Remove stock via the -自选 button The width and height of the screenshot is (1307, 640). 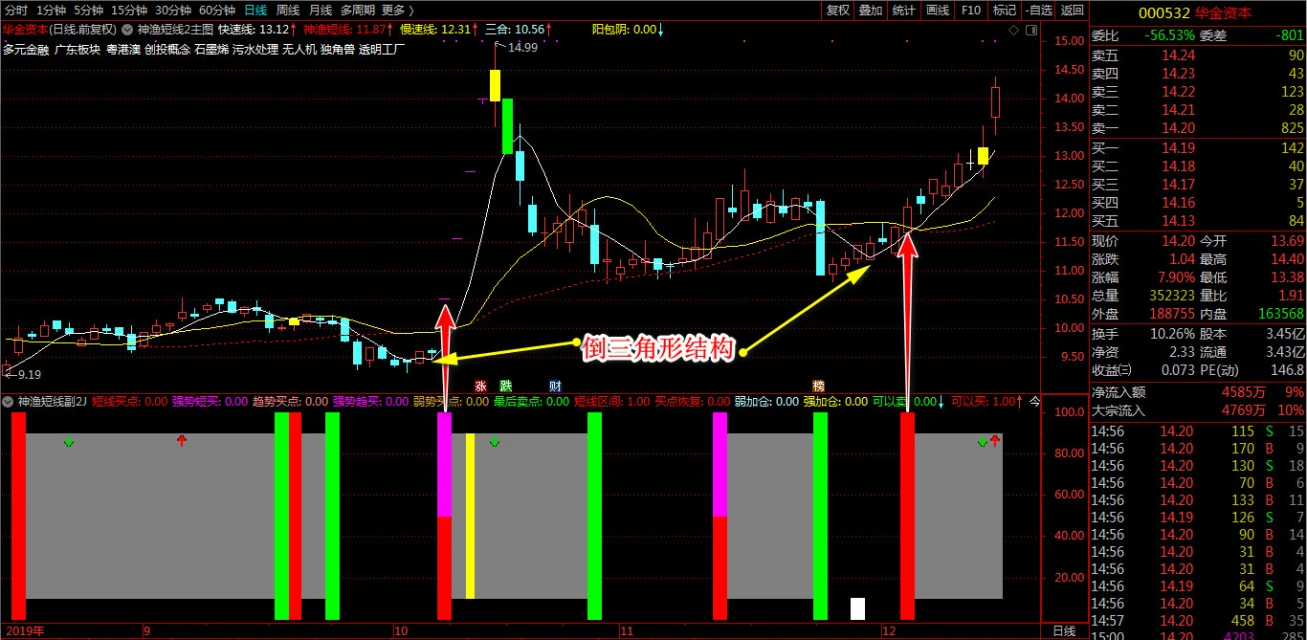(1038, 10)
